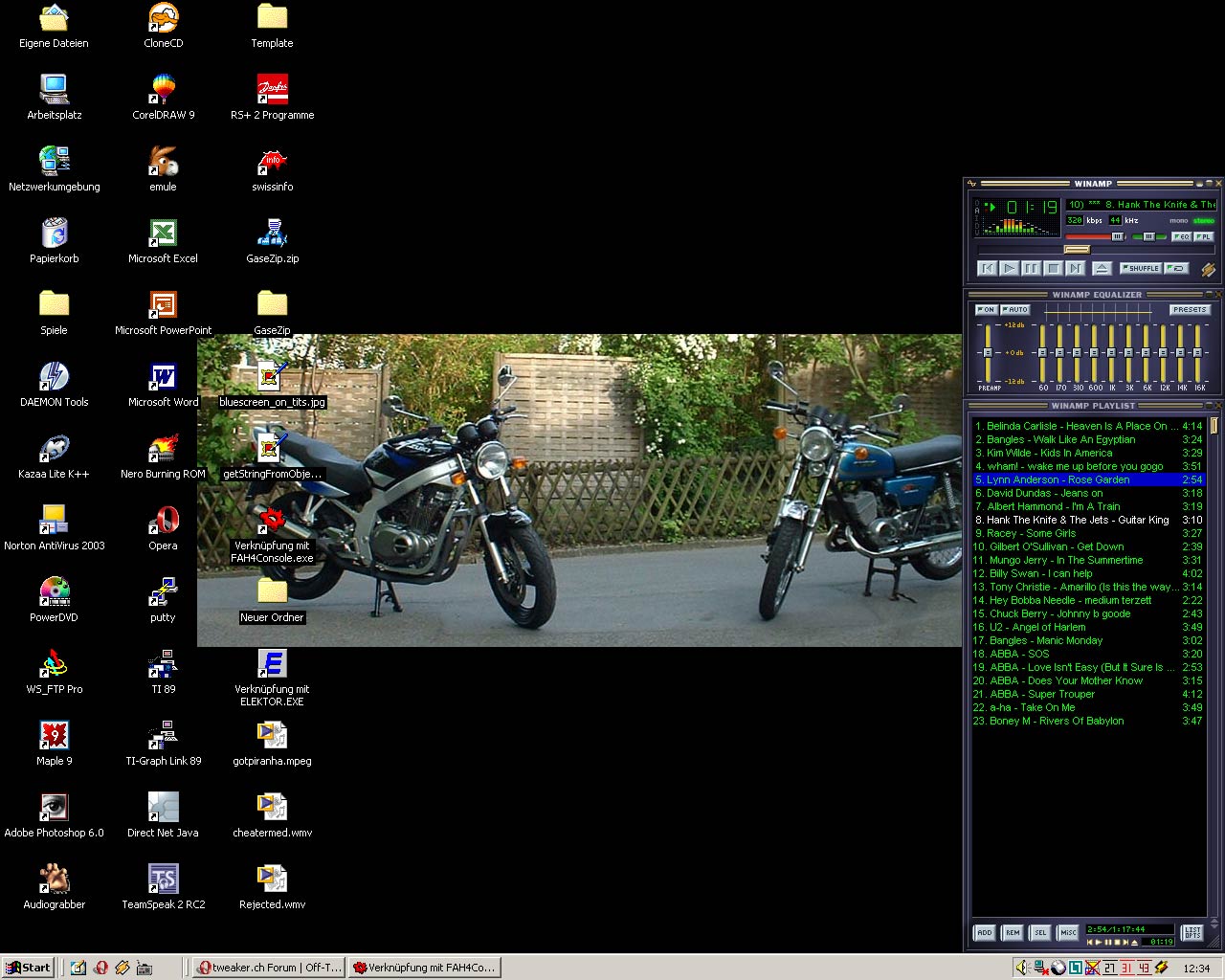Pause playback in the Winamp main window
The image size is (1225, 980).
pyautogui.click(x=1031, y=269)
